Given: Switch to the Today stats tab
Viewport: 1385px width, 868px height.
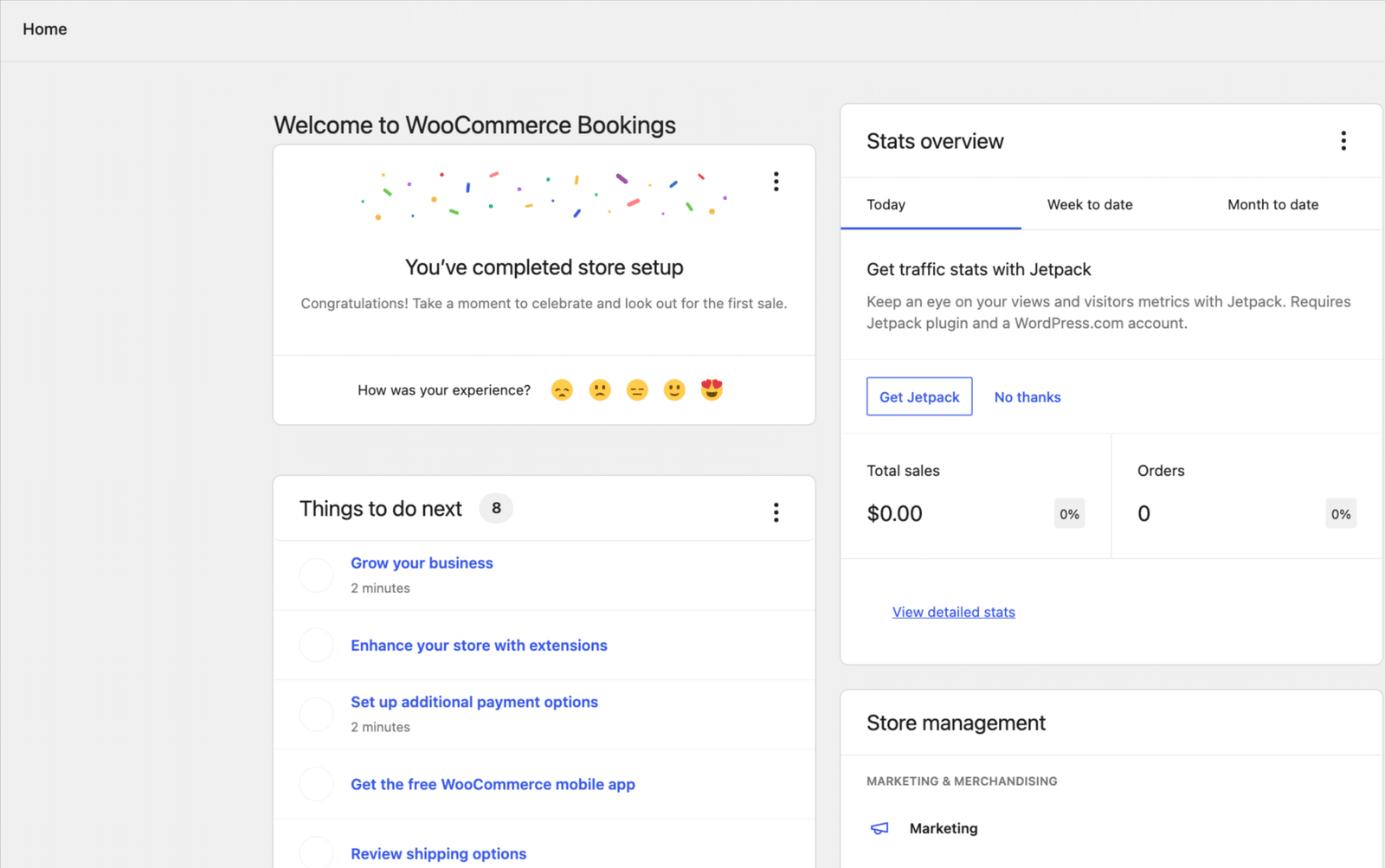Looking at the screenshot, I should [931, 205].
